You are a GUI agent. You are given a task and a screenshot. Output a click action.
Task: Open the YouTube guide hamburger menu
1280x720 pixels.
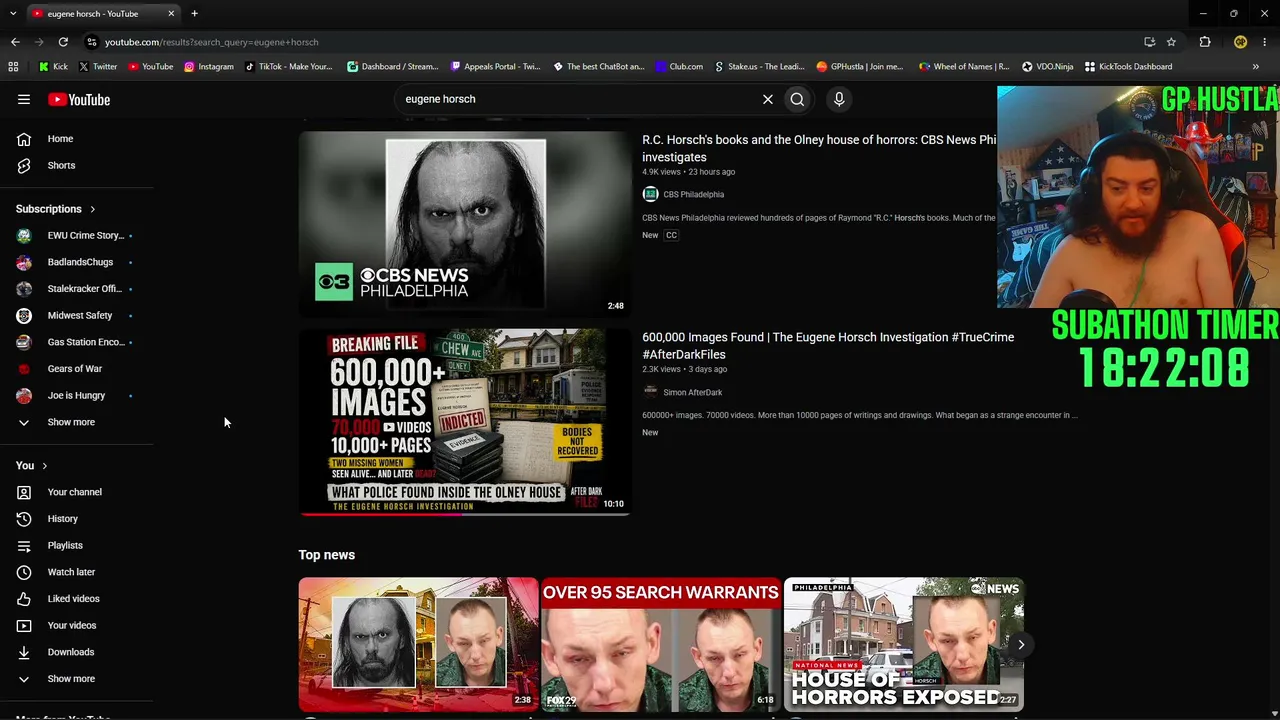point(24,100)
